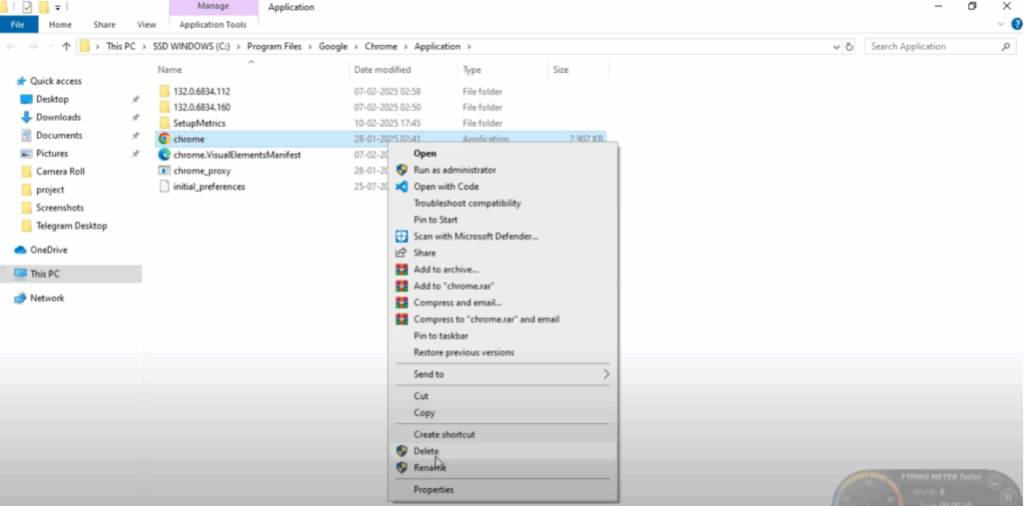Click the Quick access star icon
Screen dimensions: 1024x506
22,81
